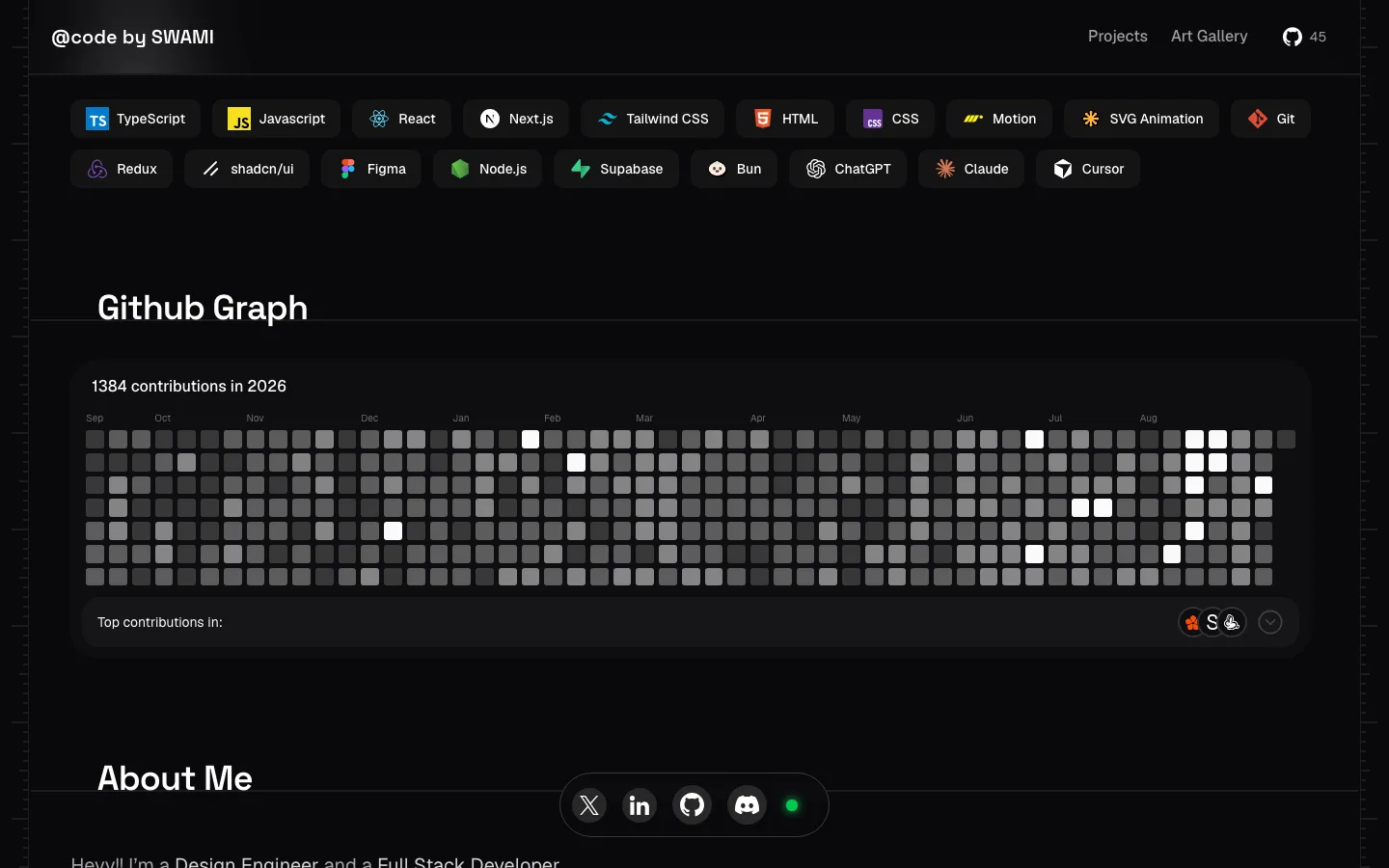The height and width of the screenshot is (868, 1389).
Task: Click the ChatGPT badge
Action: (848, 169)
